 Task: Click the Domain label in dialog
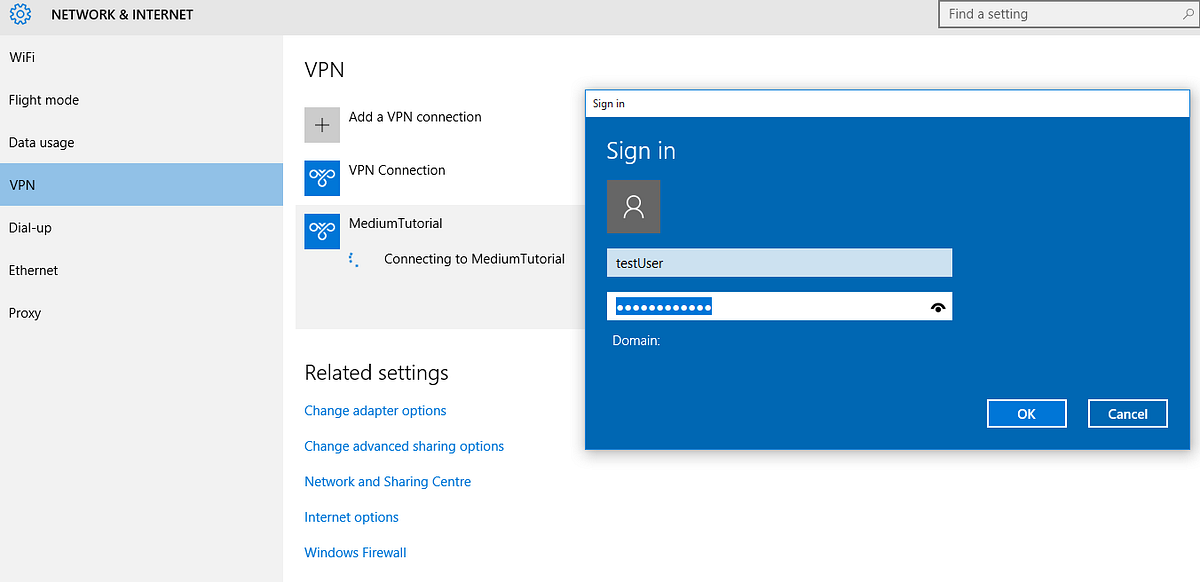(636, 341)
